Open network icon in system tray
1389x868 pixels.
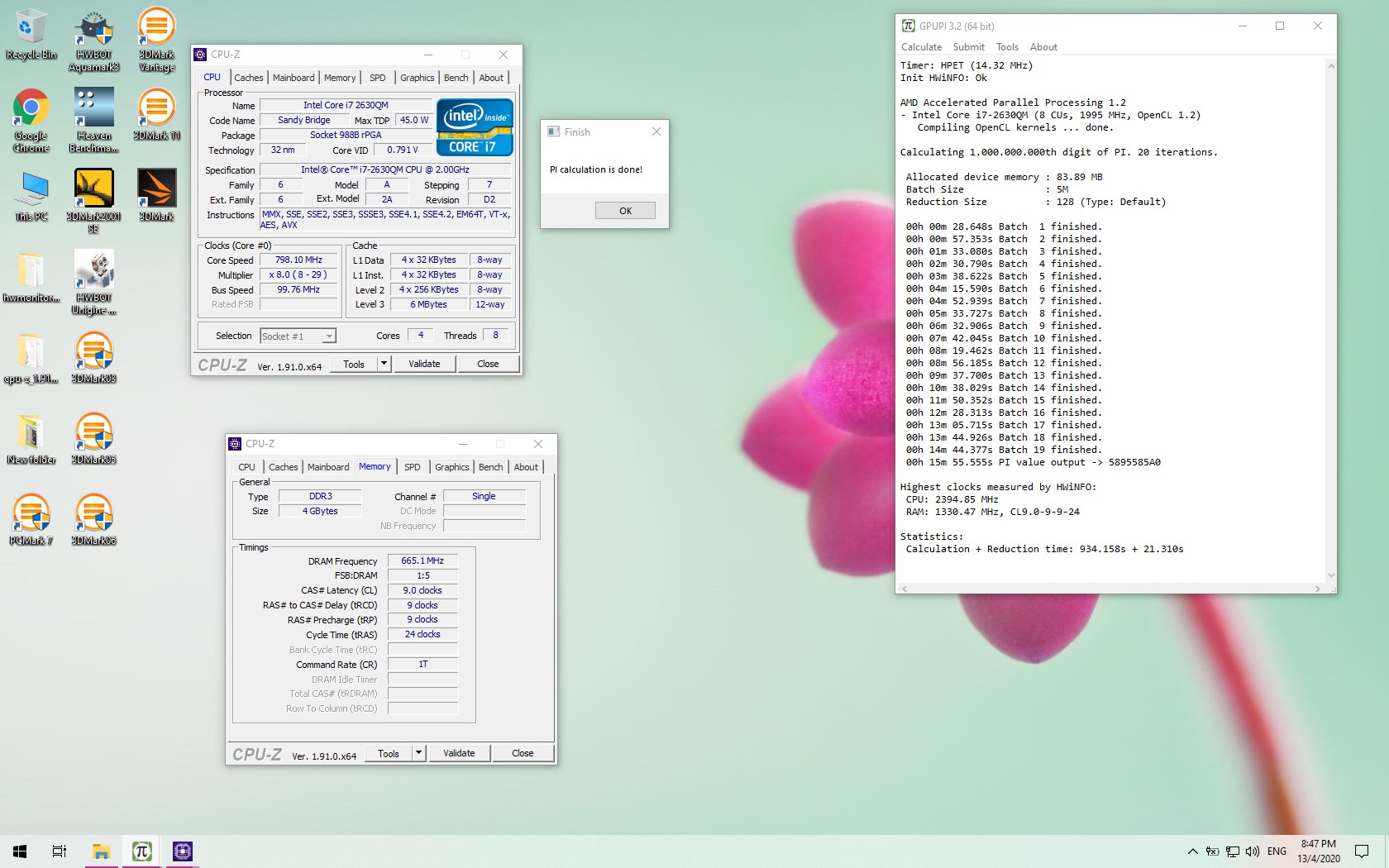pyautogui.click(x=1232, y=851)
